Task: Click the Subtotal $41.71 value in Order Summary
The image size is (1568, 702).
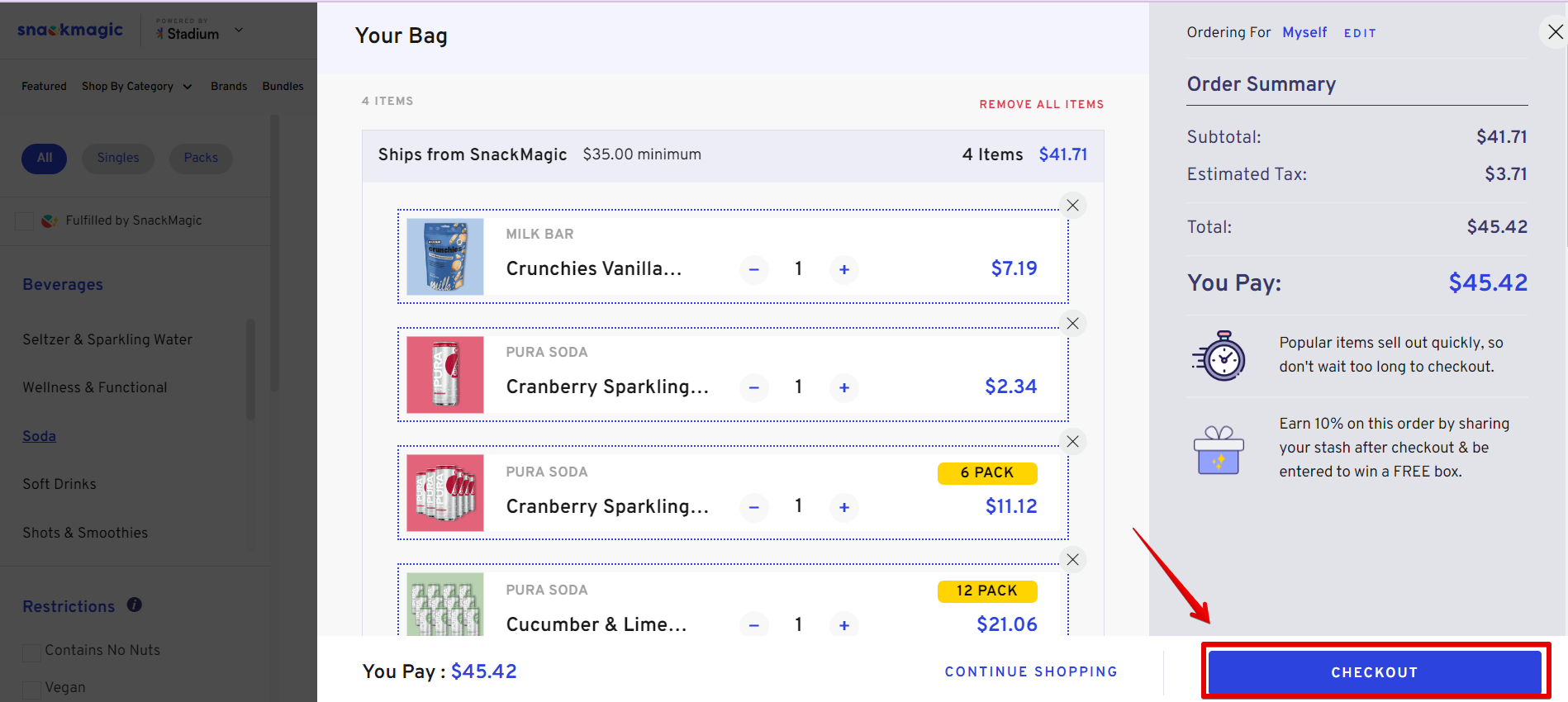Action: [1502, 137]
